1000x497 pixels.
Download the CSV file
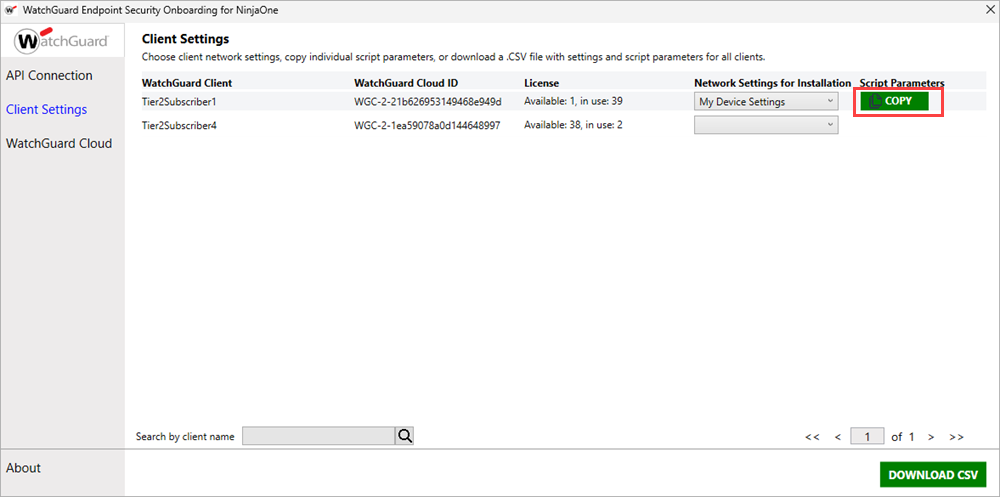click(x=933, y=475)
